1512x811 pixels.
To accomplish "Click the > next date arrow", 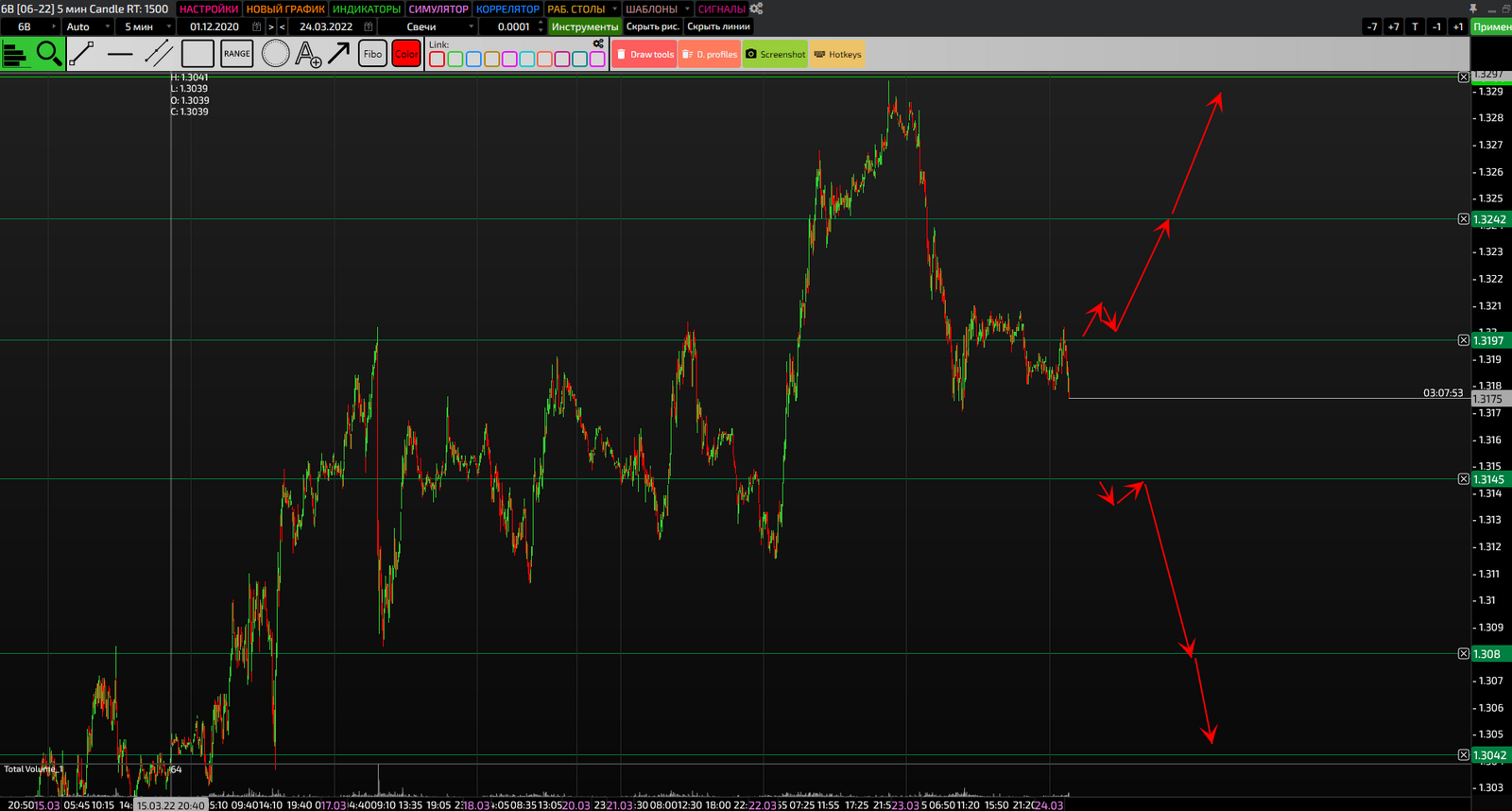I will (x=271, y=26).
